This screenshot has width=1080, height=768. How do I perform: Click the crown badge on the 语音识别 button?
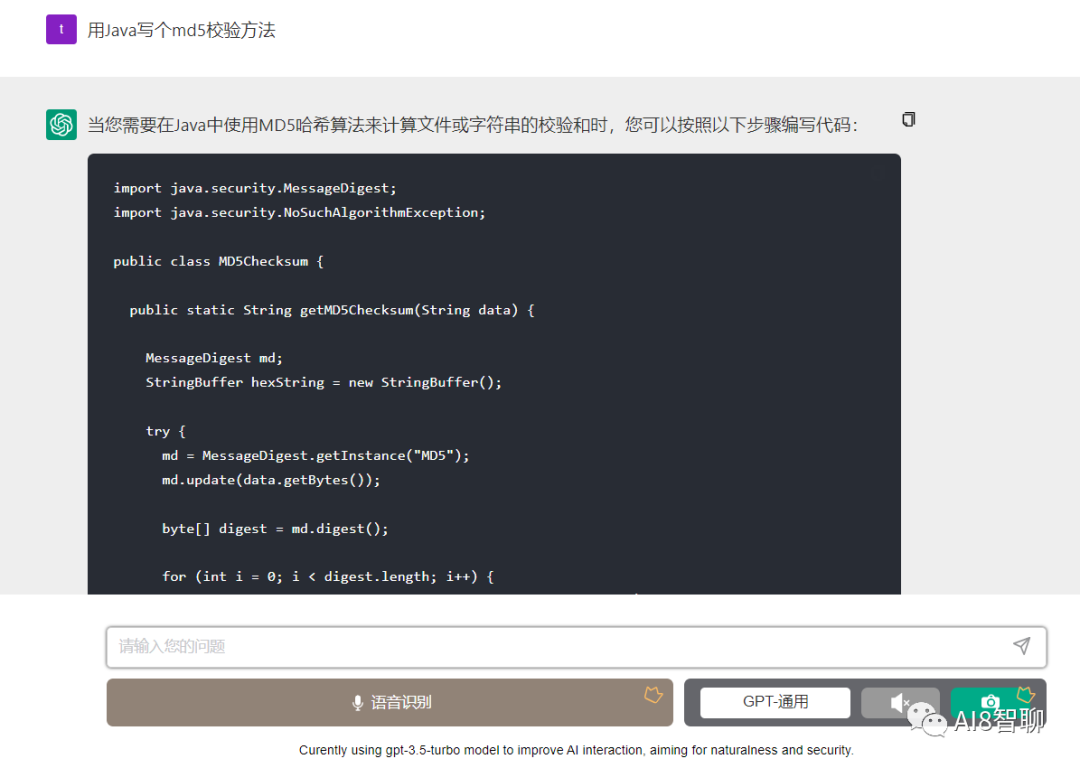[x=653, y=693]
